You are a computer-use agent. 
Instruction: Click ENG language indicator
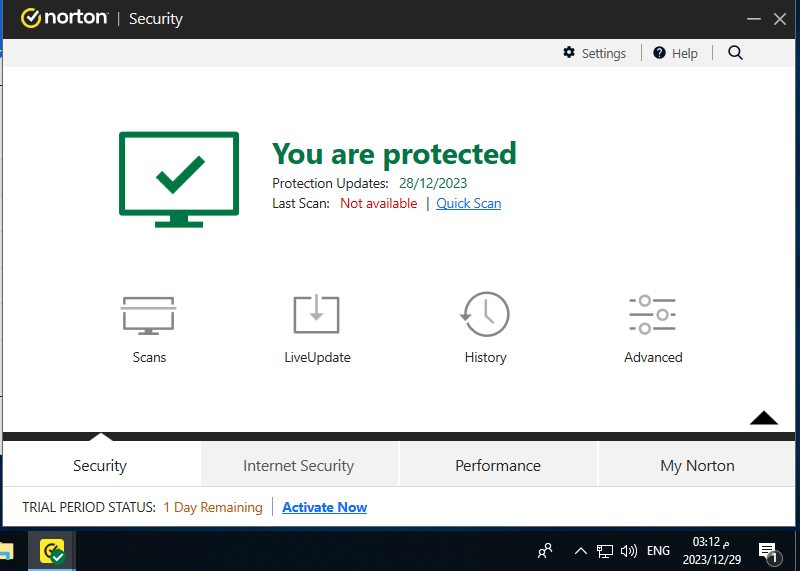pos(658,551)
